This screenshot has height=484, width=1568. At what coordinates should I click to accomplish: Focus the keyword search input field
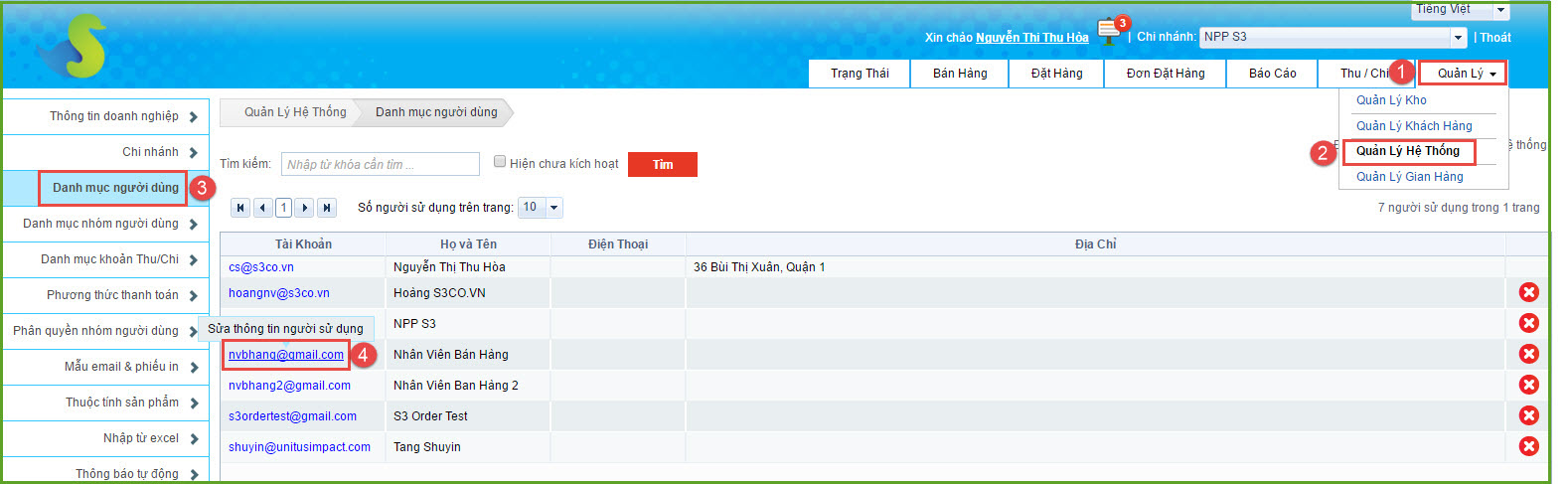tap(381, 164)
